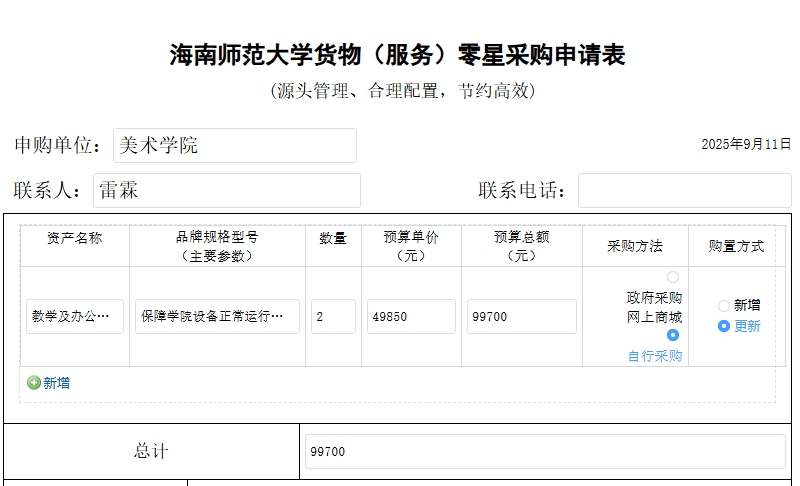This screenshot has height=486, width=800.
Task: Choose the 新增 purchase type radio button
Action: pos(724,306)
